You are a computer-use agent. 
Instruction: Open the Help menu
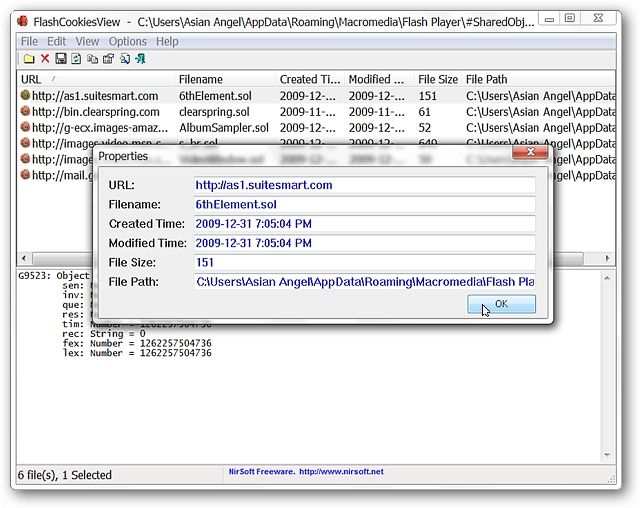(167, 42)
